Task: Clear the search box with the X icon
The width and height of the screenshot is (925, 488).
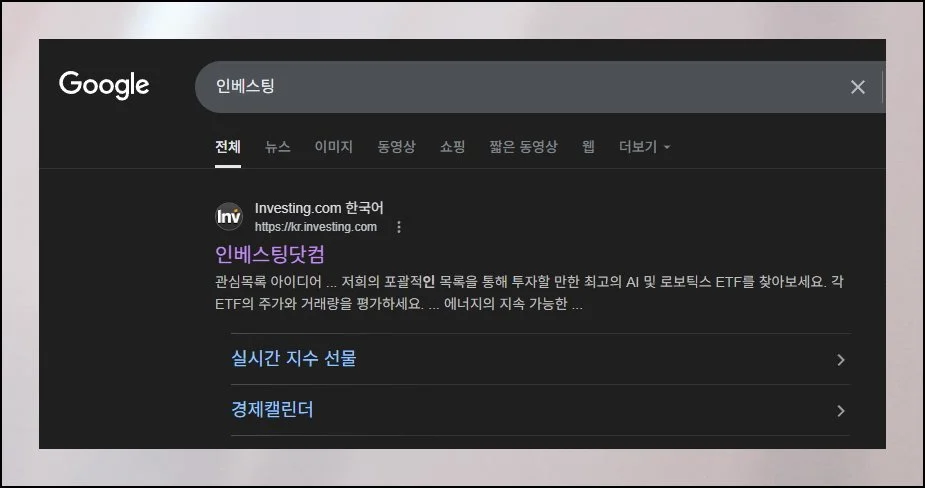Action: 857,87
